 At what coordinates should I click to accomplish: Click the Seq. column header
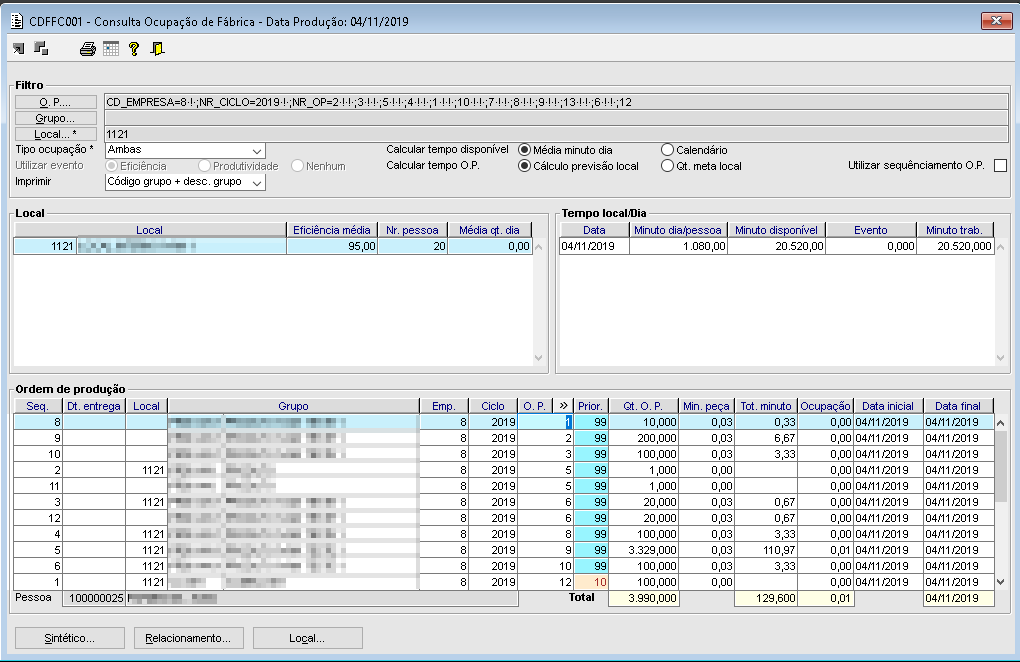[38, 406]
